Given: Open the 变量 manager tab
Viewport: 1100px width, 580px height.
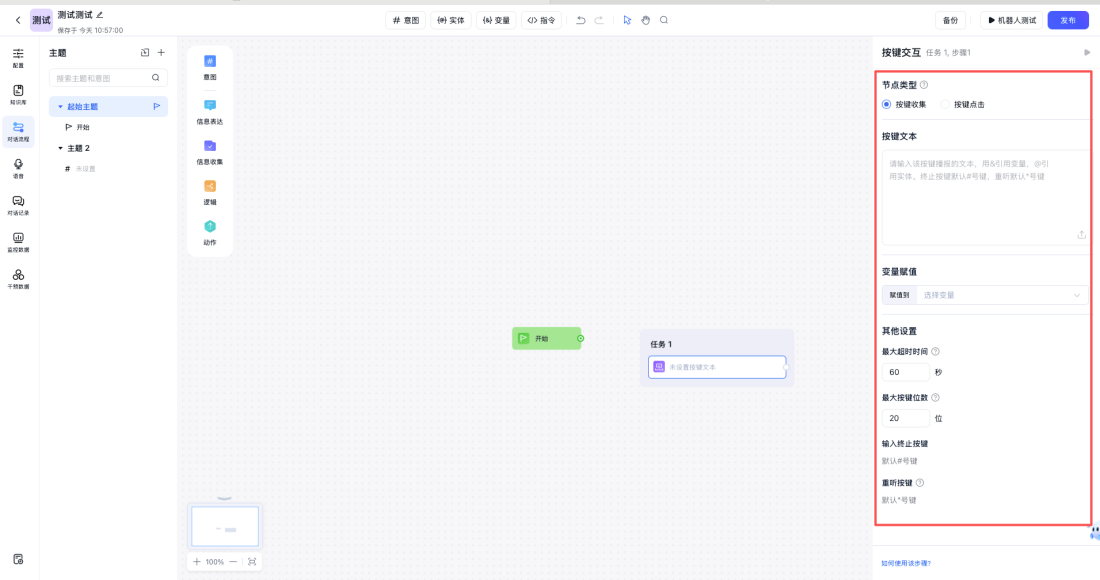Looking at the screenshot, I should coord(498,19).
